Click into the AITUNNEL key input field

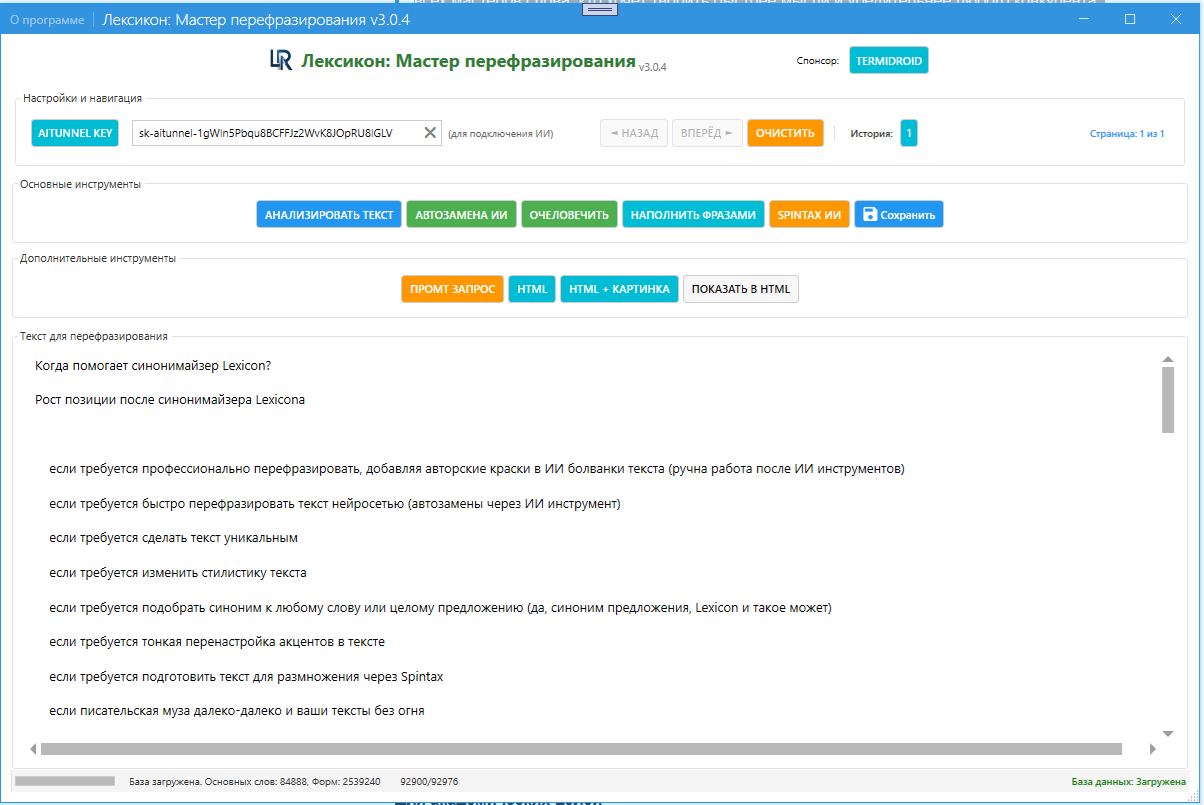click(x=275, y=133)
